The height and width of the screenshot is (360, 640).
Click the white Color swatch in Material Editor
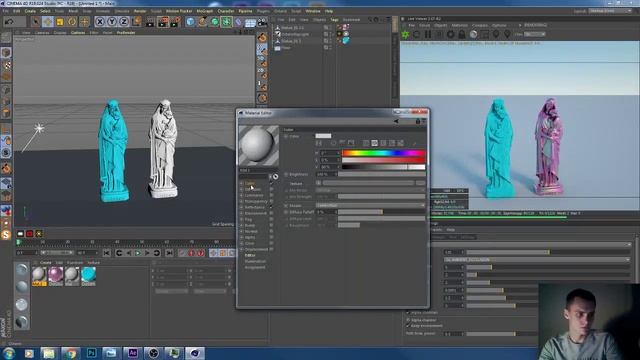(323, 136)
